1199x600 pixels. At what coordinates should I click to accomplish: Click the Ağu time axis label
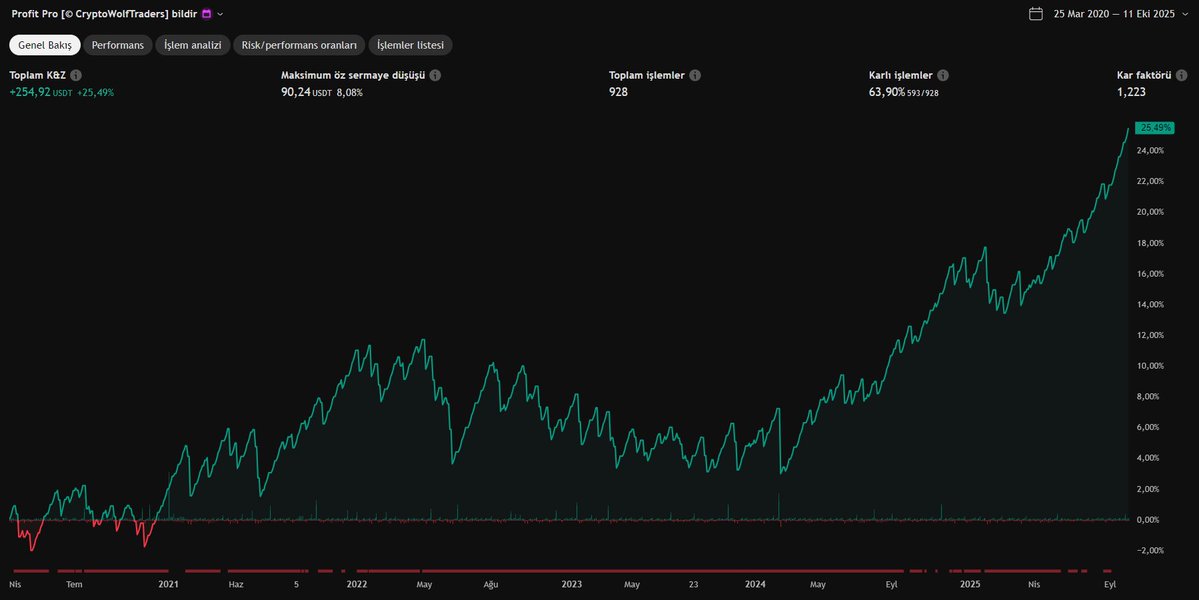point(491,585)
